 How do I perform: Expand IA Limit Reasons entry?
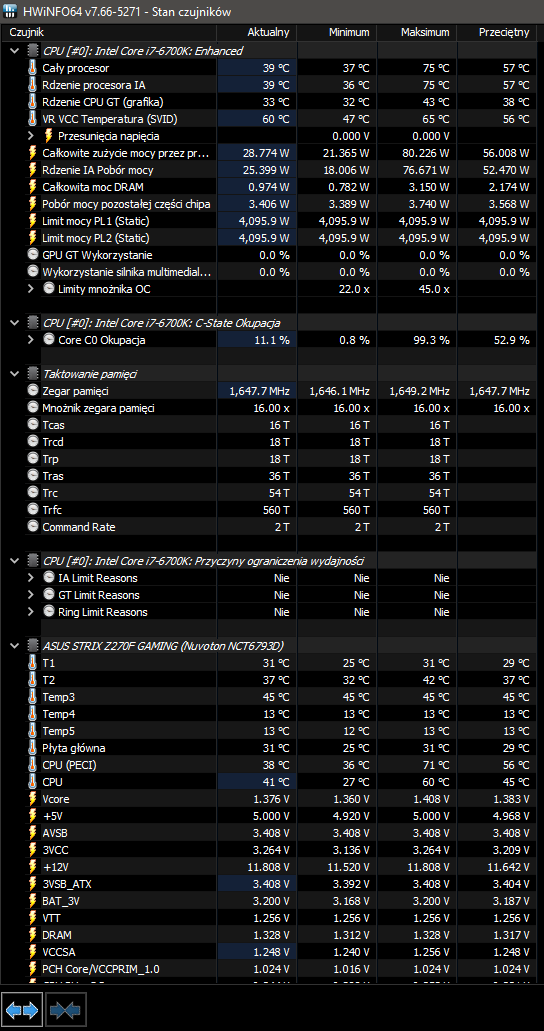[x=31, y=578]
